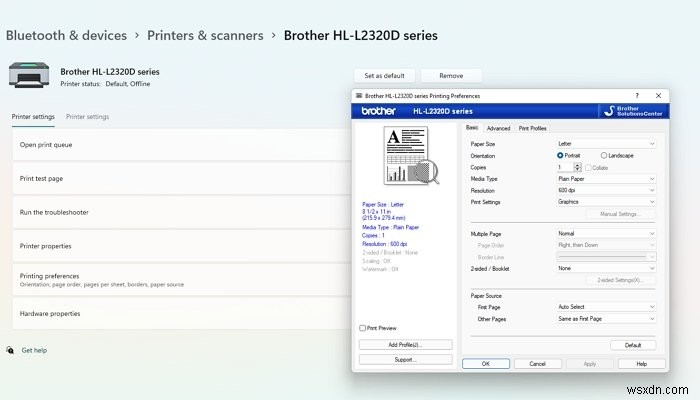Click the Set as default button

(x=384, y=75)
